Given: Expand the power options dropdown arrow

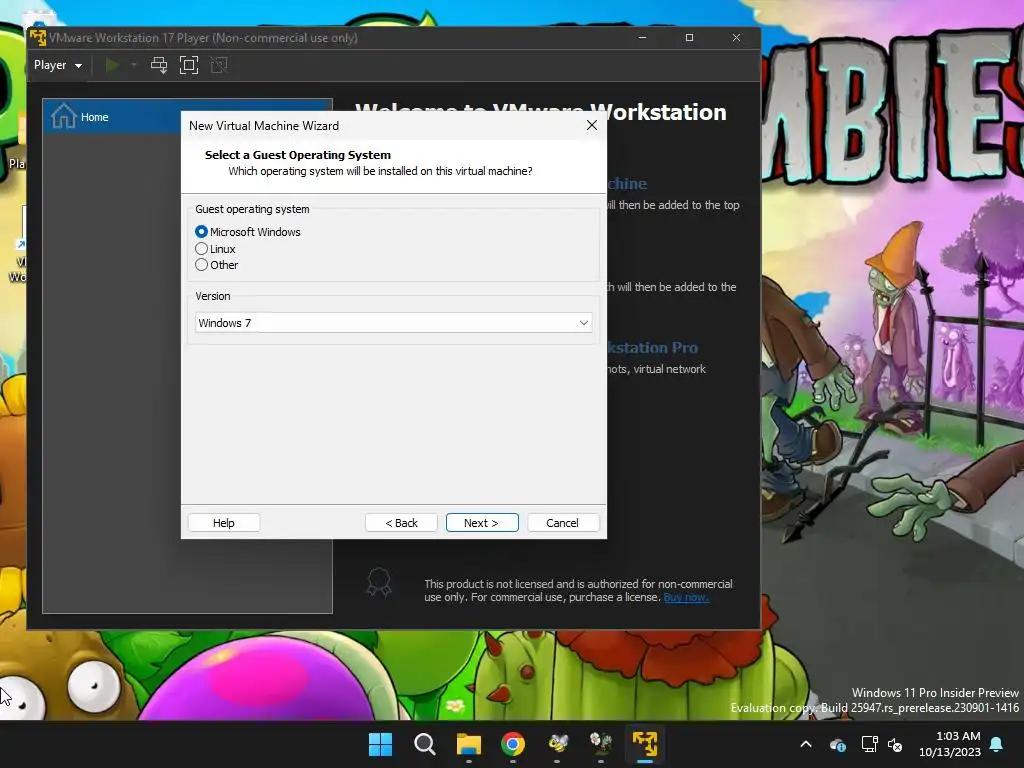Looking at the screenshot, I should point(134,65).
